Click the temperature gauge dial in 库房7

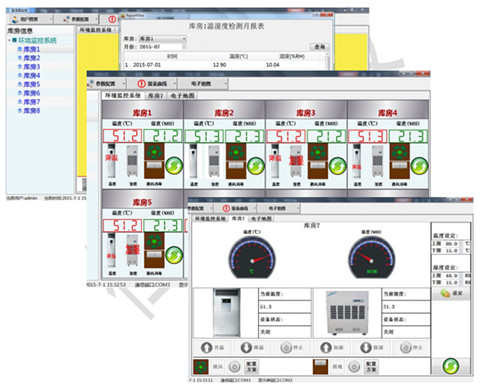click(x=252, y=259)
